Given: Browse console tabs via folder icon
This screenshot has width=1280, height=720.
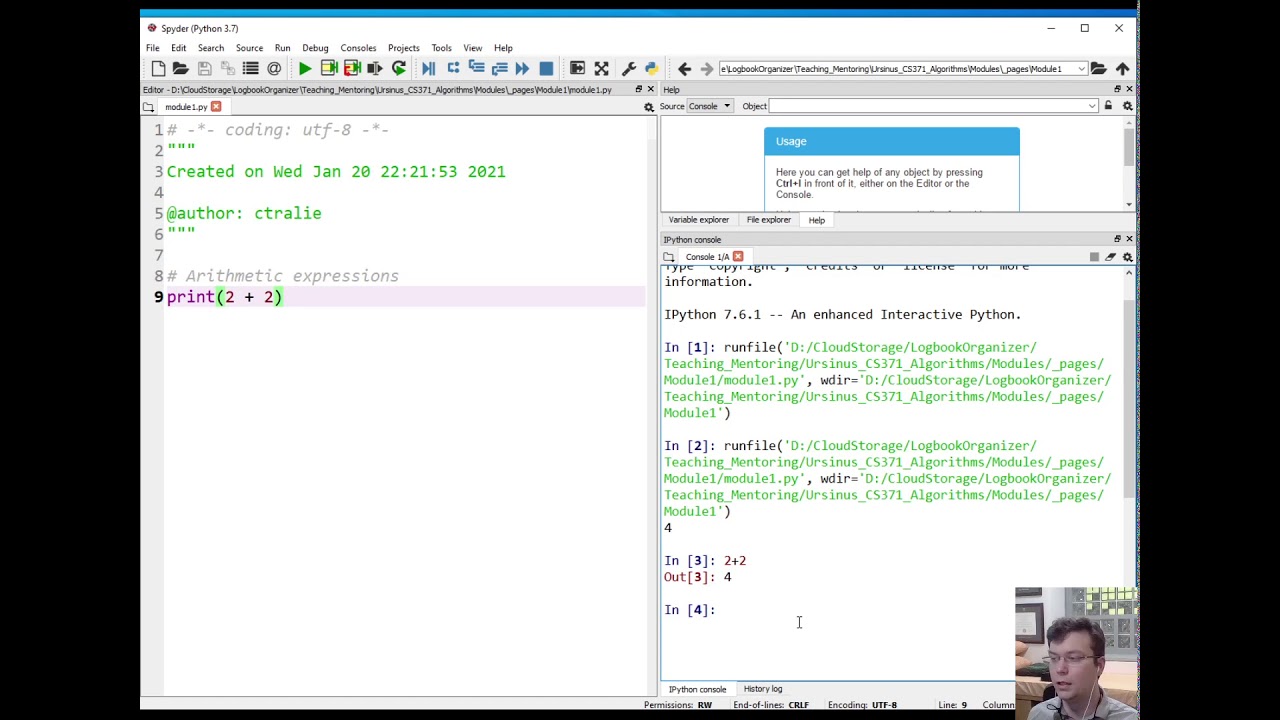Looking at the screenshot, I should point(668,257).
